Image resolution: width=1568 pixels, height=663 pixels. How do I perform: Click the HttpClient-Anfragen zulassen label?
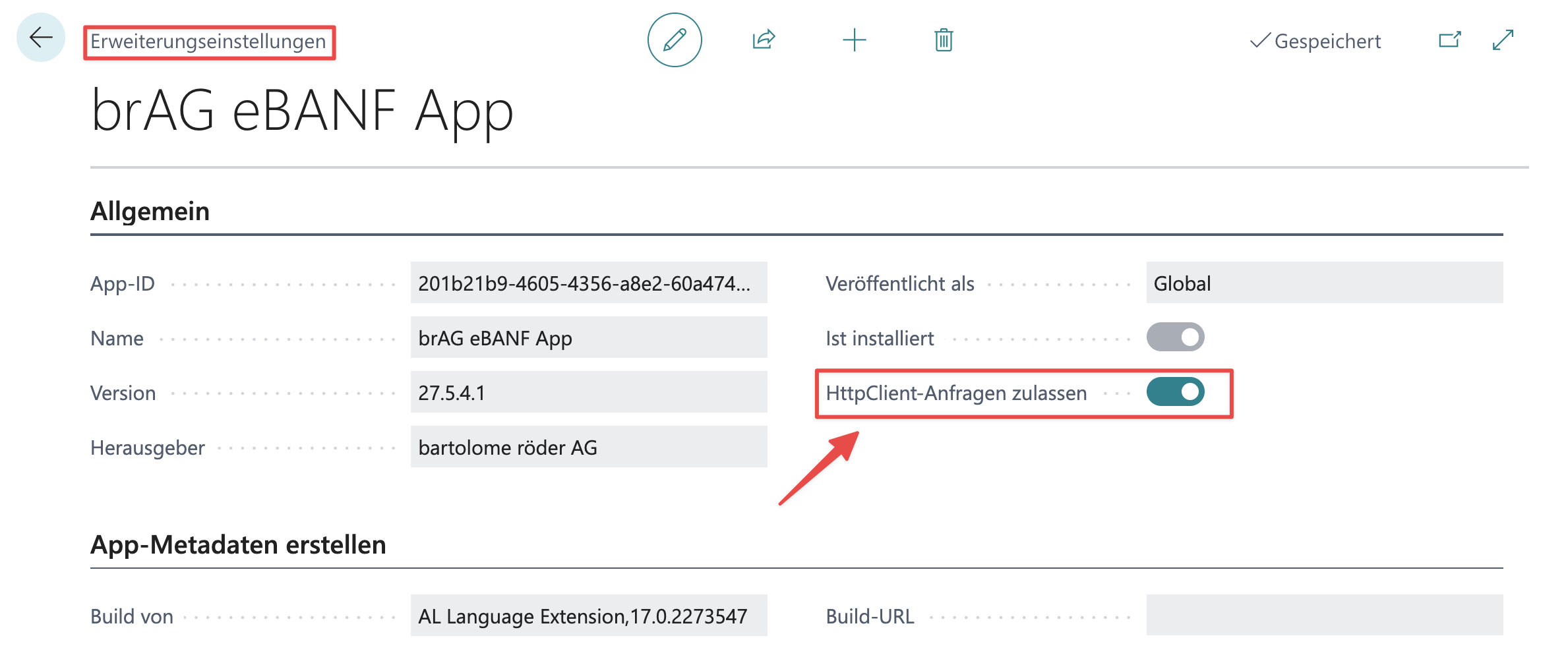pos(956,393)
